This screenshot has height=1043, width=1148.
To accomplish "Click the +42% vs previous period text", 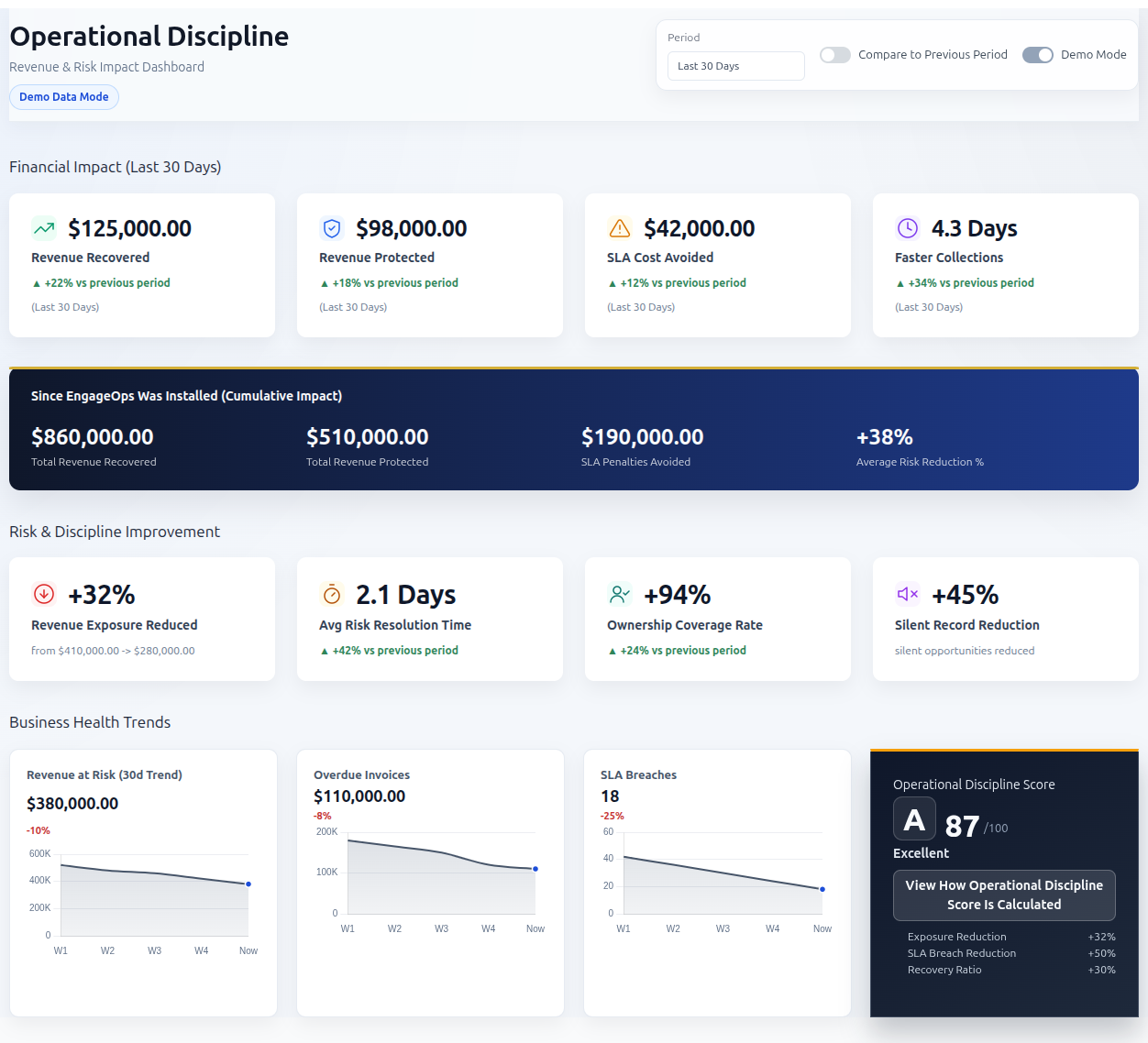I will tap(389, 651).
